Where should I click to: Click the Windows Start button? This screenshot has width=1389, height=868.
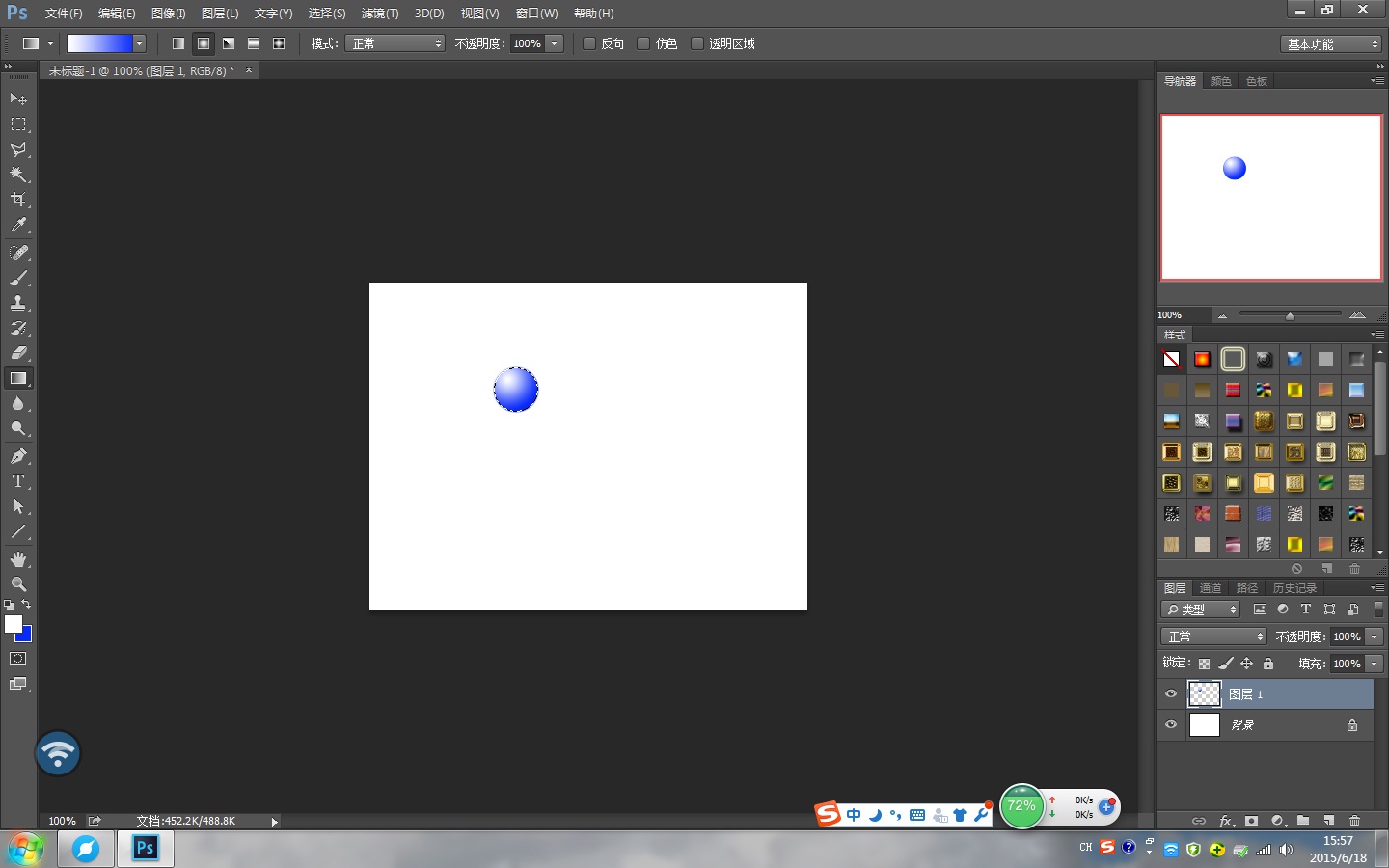[x=26, y=849]
